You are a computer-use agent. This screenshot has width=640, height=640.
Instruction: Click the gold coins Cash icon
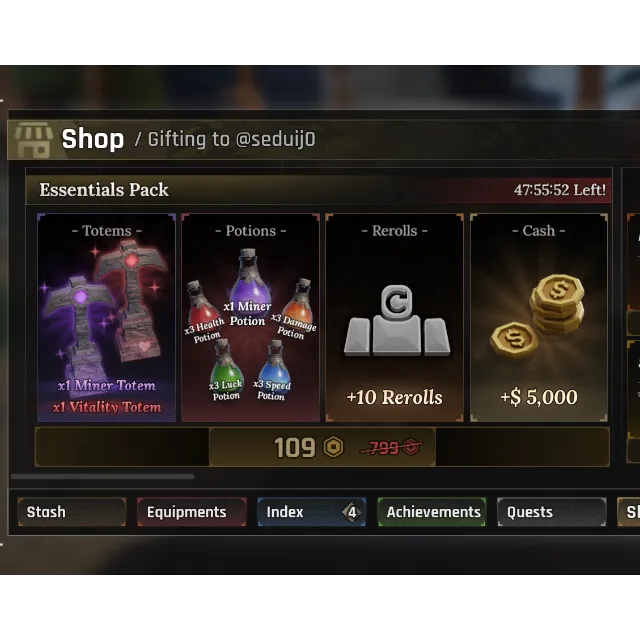(x=538, y=316)
